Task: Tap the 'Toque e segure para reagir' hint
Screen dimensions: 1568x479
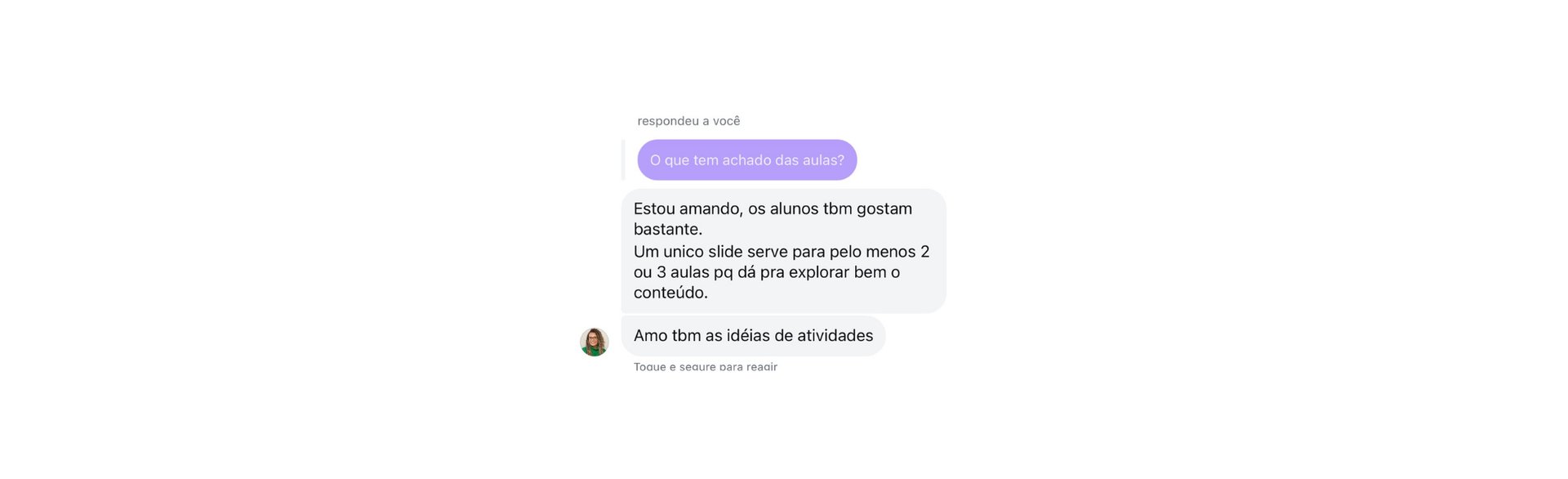Action: (706, 367)
